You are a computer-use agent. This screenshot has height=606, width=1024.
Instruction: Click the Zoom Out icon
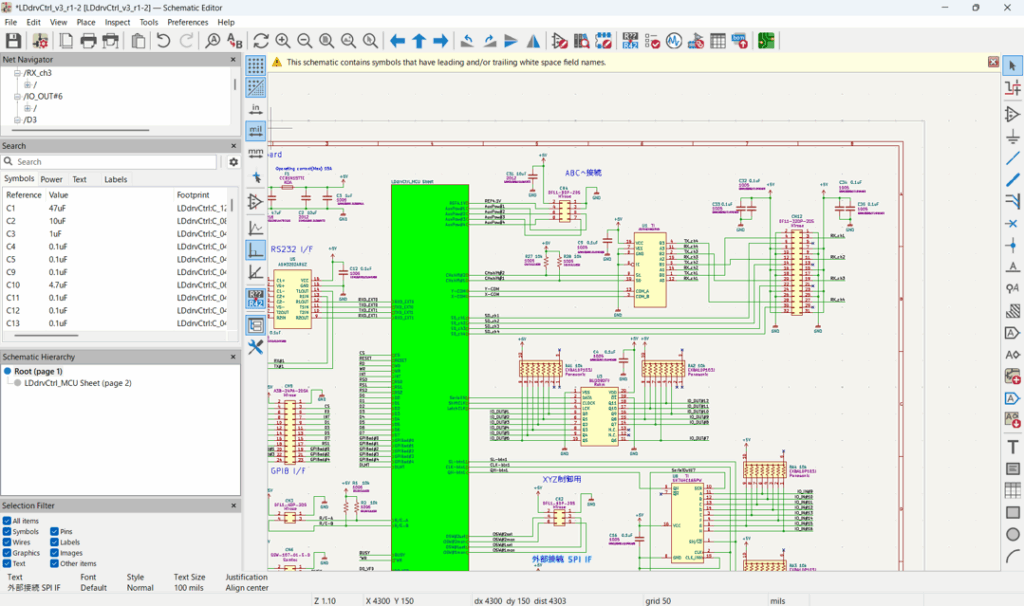pos(304,40)
